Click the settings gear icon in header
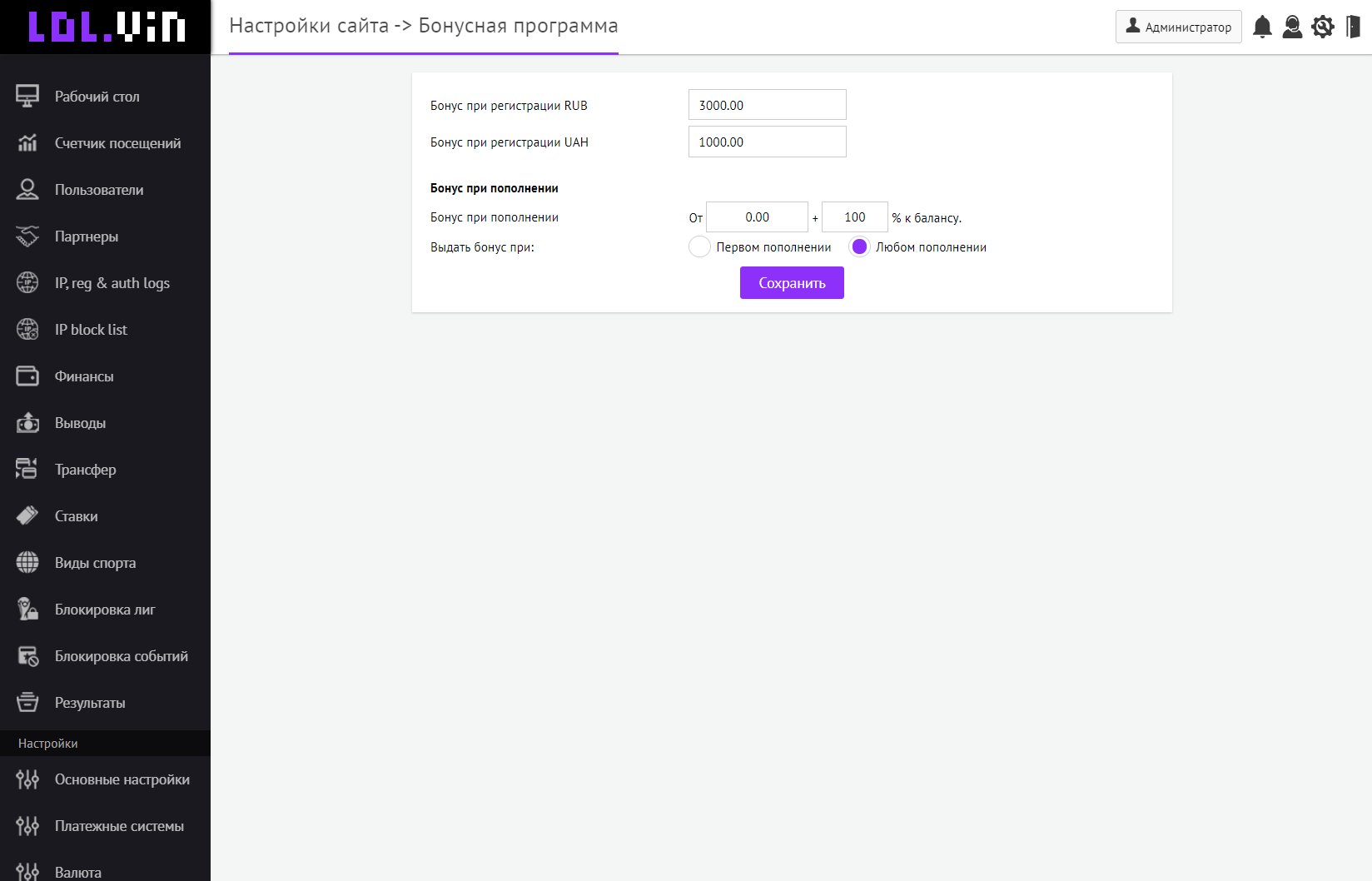This screenshot has height=881, width=1372. (1322, 27)
